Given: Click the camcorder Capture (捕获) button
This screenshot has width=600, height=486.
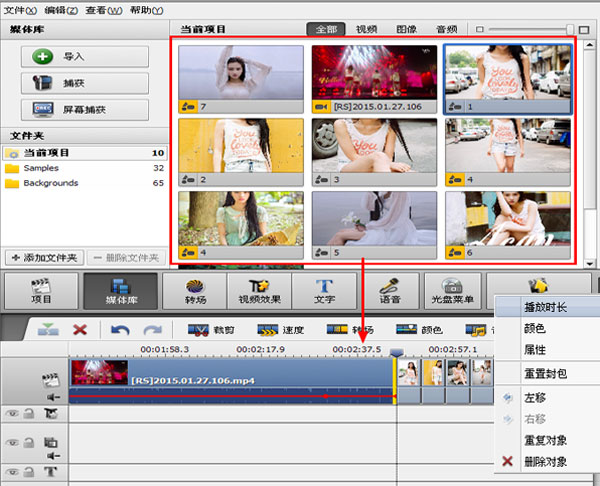Looking at the screenshot, I should click(x=85, y=83).
